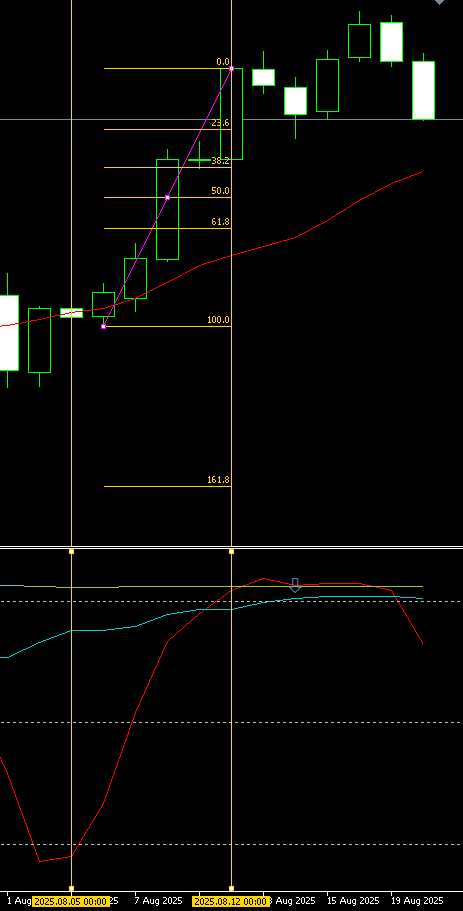The image size is (463, 911).
Task: Click the chart shift triangle at top edge
Action: tap(440, 2)
